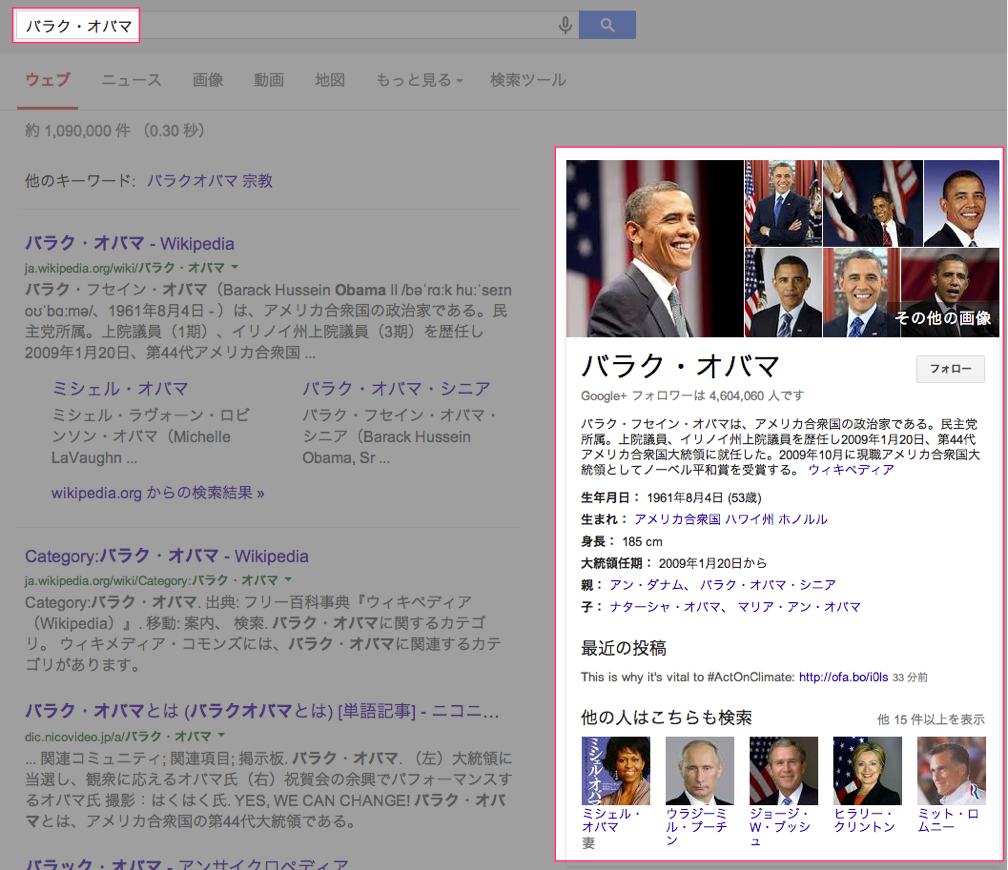Image resolution: width=1008 pixels, height=870 pixels.
Task: Open the http://ofa.bo/i0ls post link
Action: (843, 677)
